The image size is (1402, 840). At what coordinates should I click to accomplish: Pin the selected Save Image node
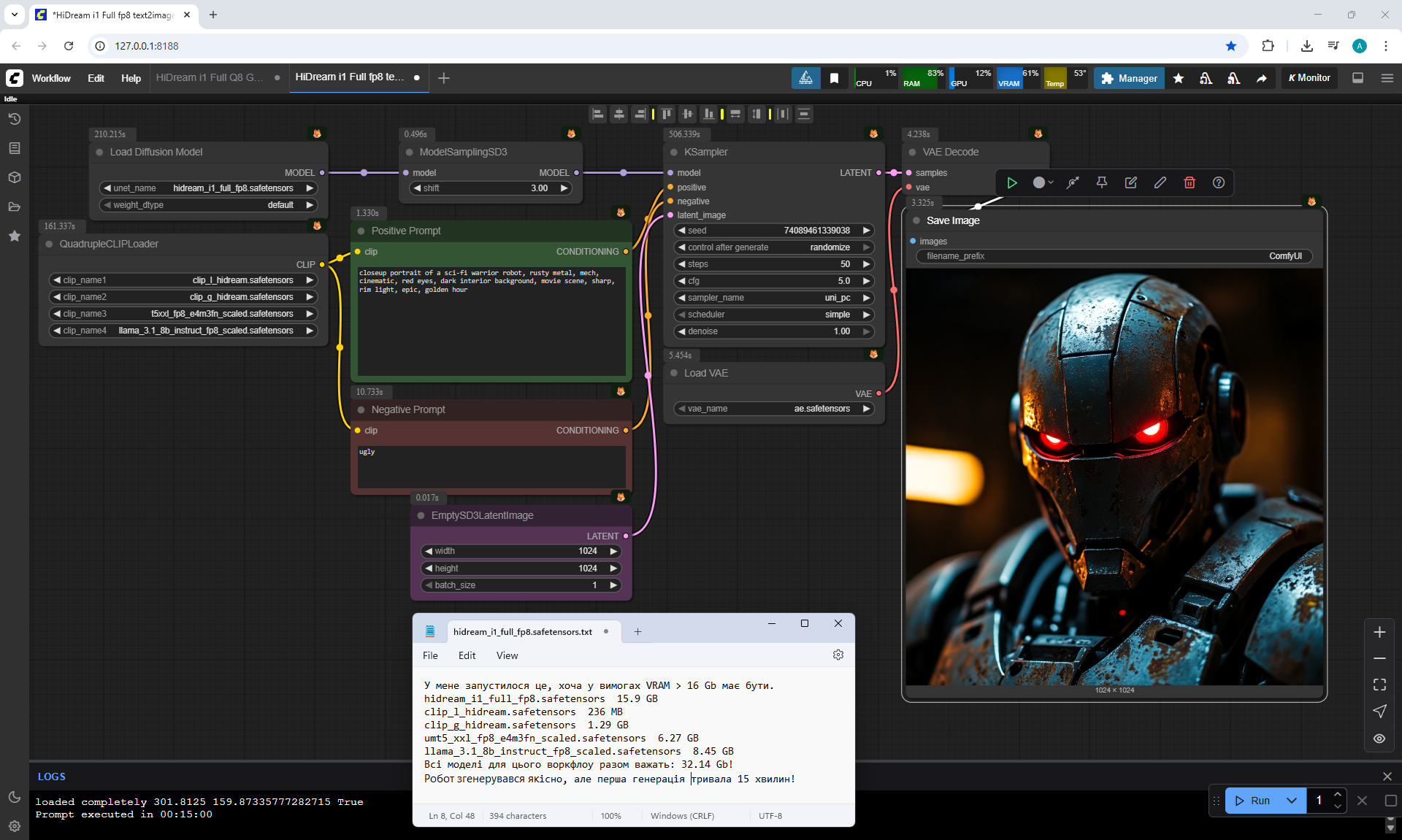[x=1101, y=183]
